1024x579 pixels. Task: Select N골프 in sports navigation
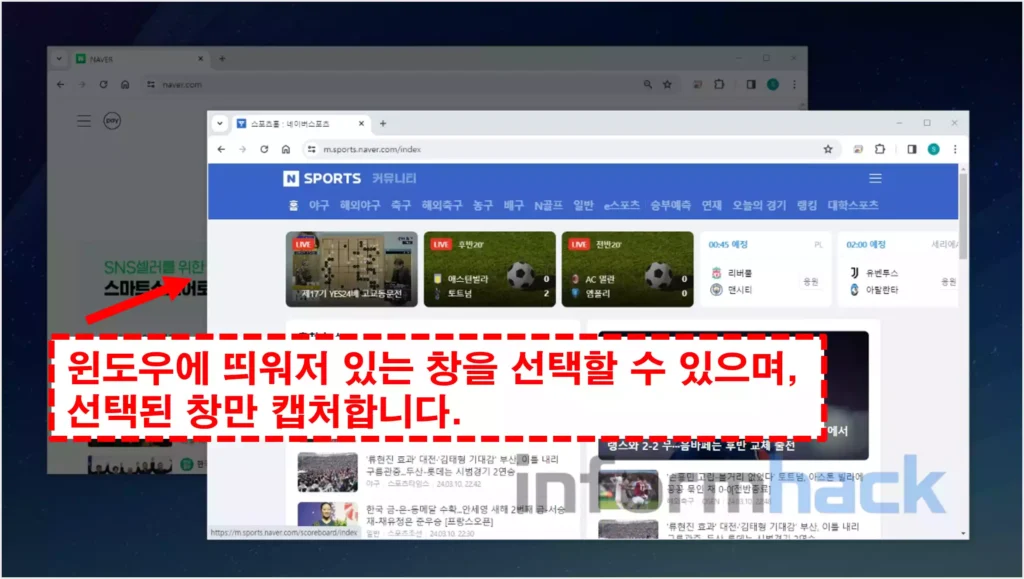548,206
